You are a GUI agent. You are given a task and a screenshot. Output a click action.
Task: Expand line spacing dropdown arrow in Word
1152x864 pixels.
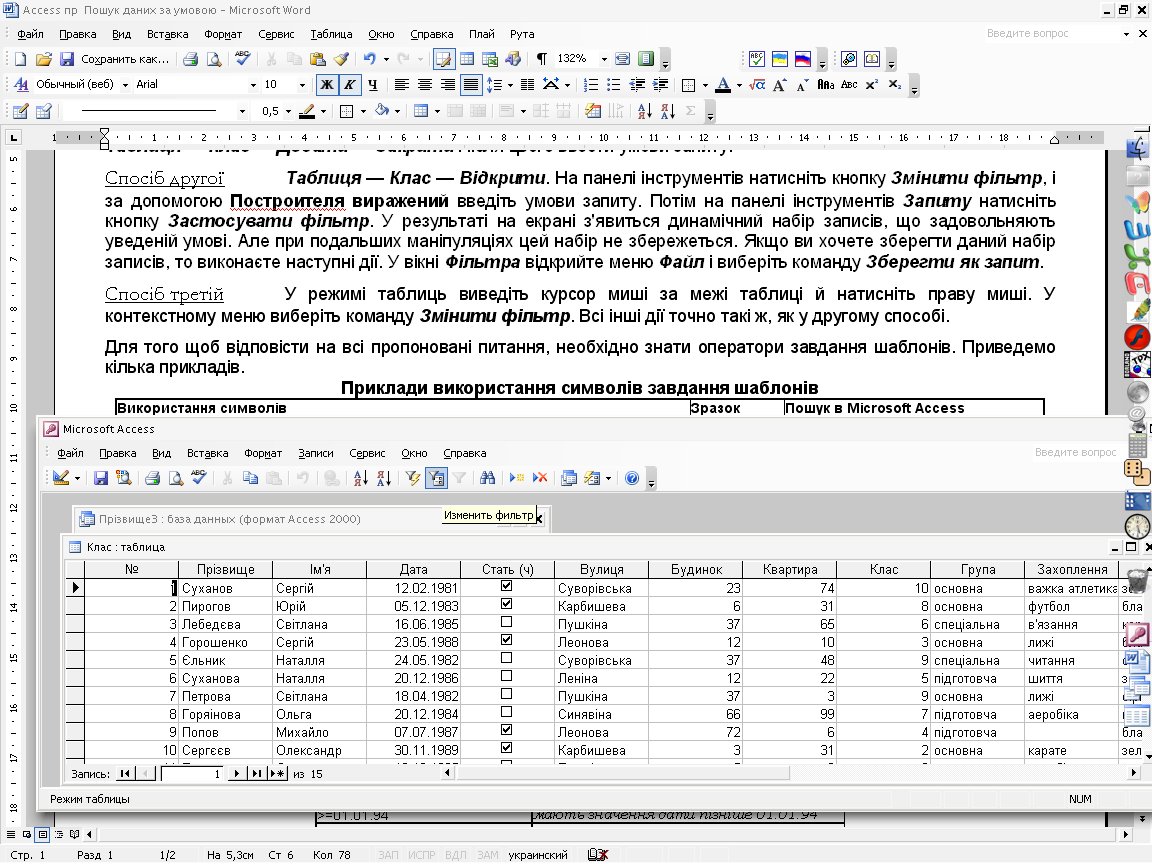point(510,85)
